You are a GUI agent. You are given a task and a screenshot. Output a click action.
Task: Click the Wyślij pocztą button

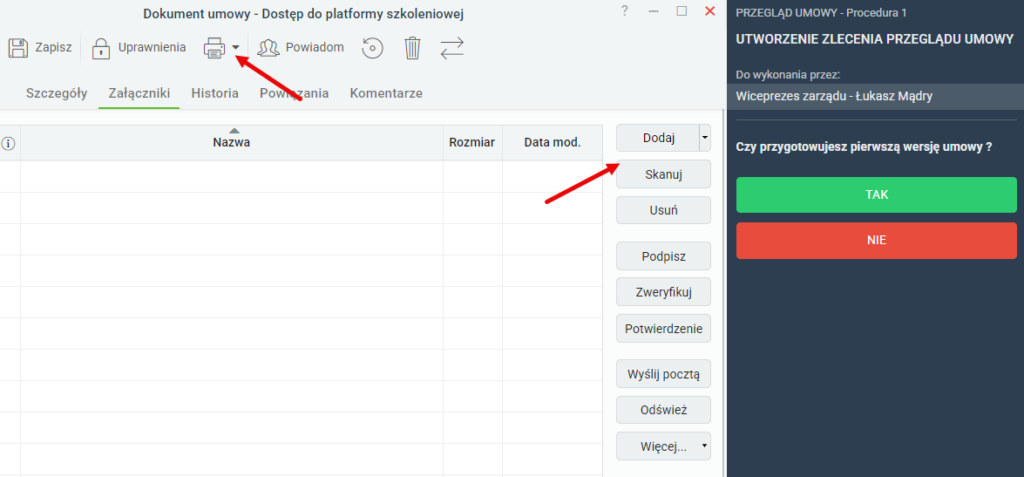pyautogui.click(x=664, y=374)
